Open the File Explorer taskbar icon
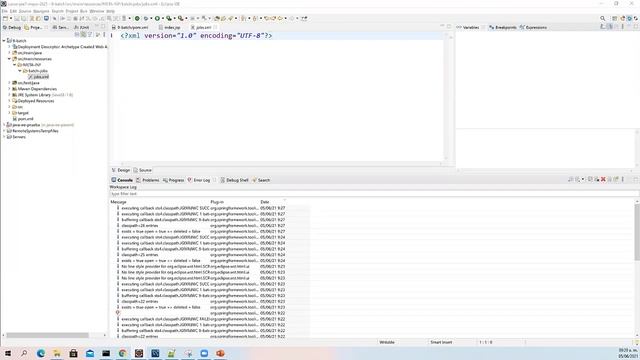Image resolution: width=640 pixels, height=360 pixels. 57,353
